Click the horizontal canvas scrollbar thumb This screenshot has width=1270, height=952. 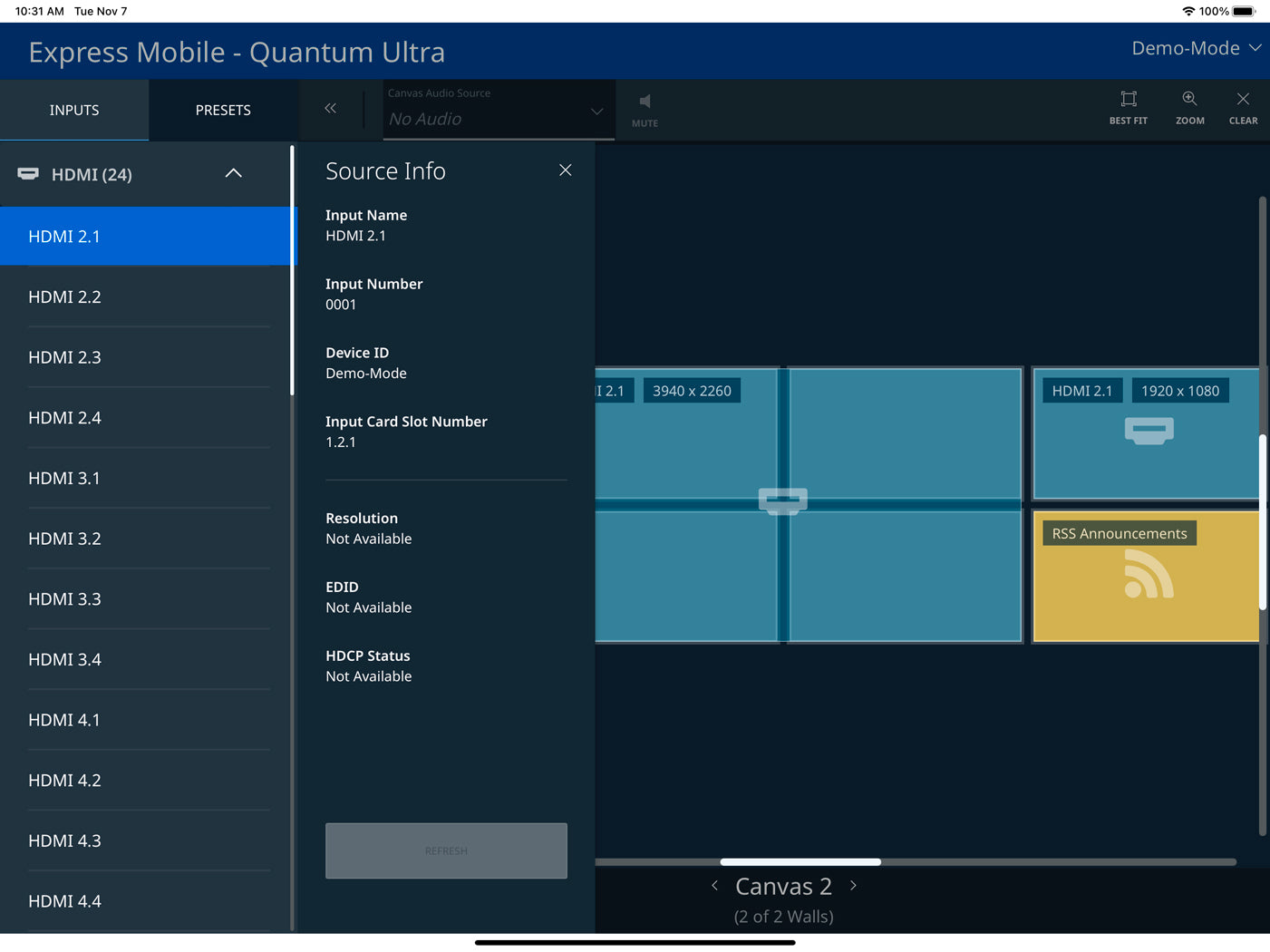tap(800, 861)
